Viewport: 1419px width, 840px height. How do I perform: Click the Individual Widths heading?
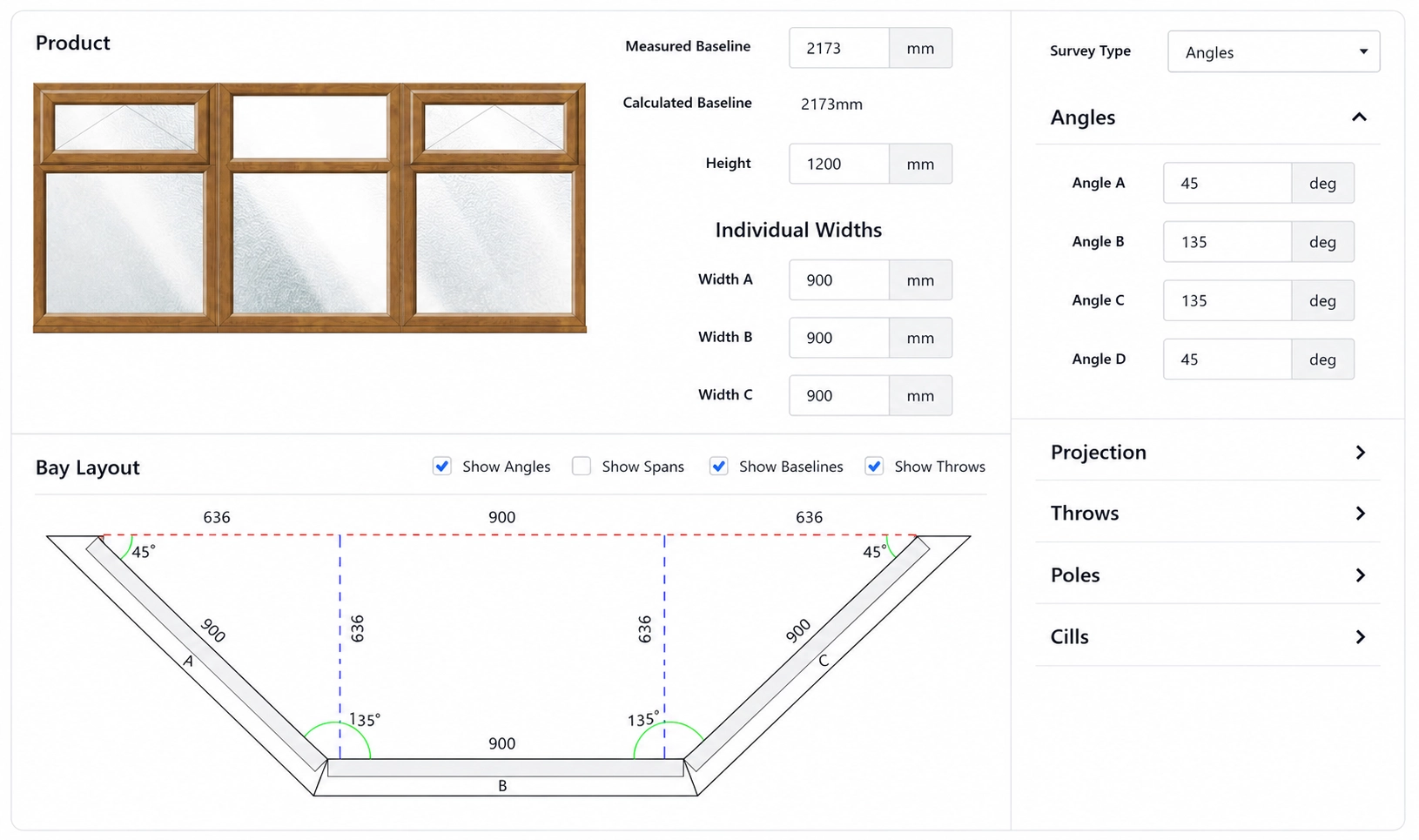click(798, 230)
